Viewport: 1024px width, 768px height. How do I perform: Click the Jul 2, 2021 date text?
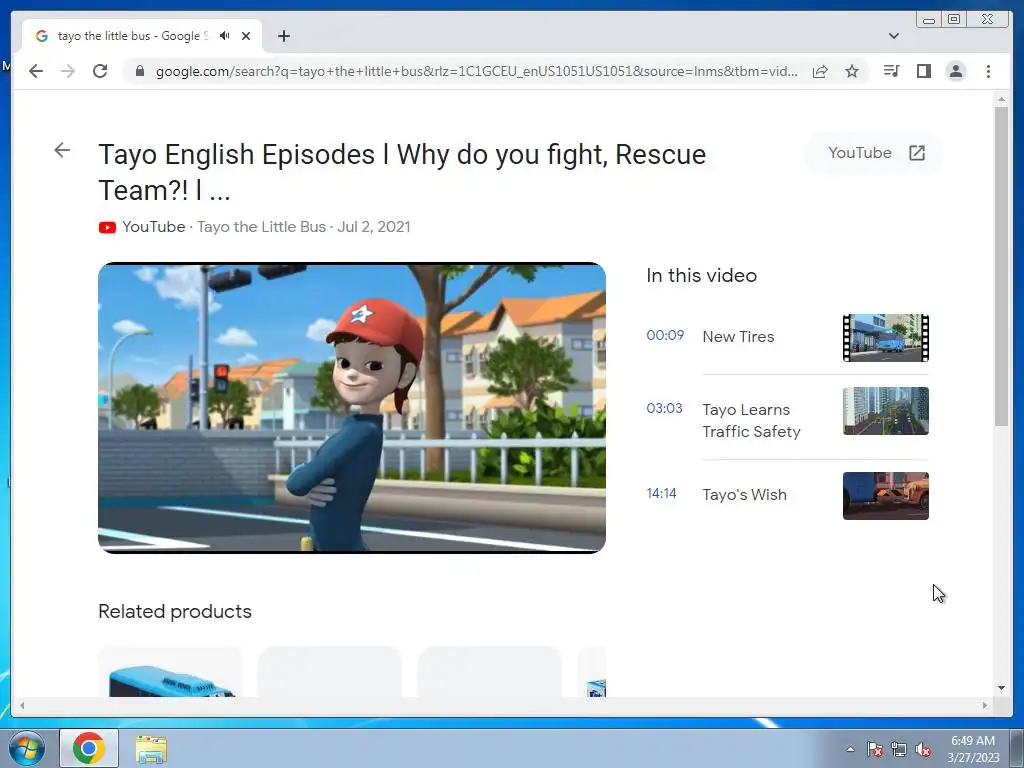[x=374, y=227]
